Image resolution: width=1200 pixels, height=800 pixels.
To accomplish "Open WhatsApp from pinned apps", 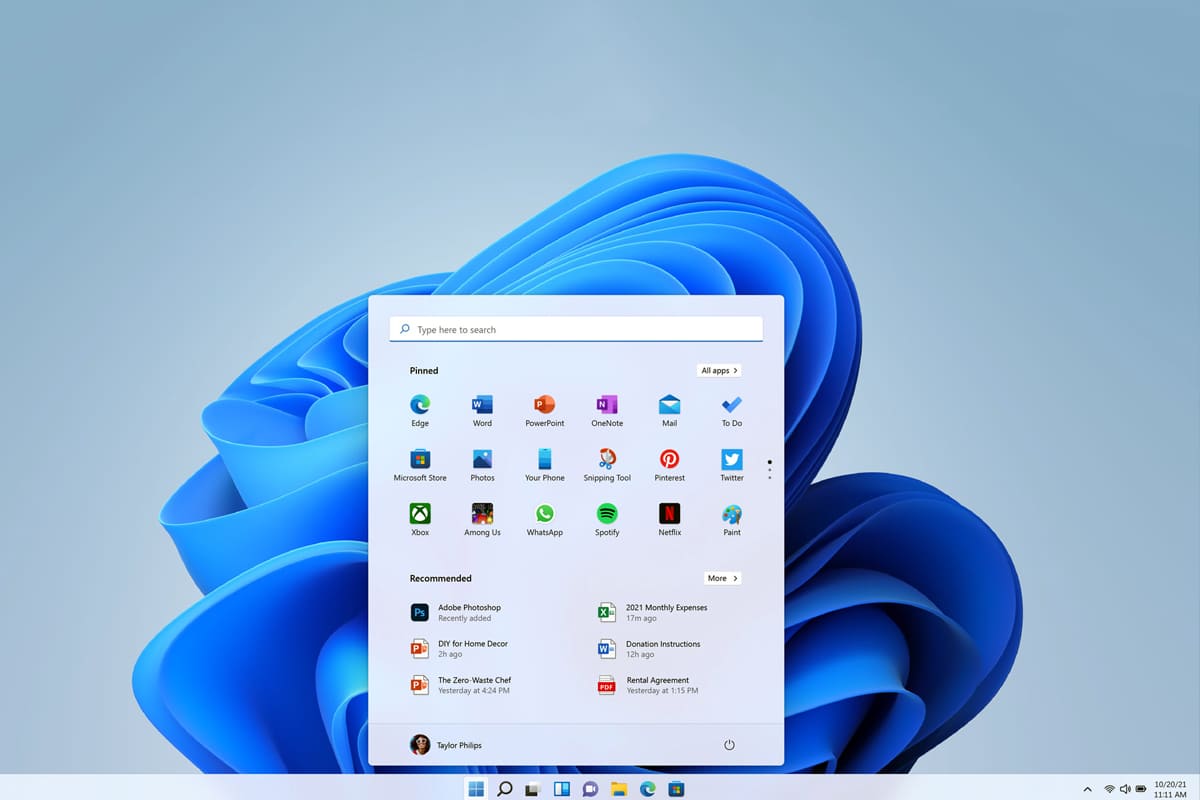I will 545,520.
